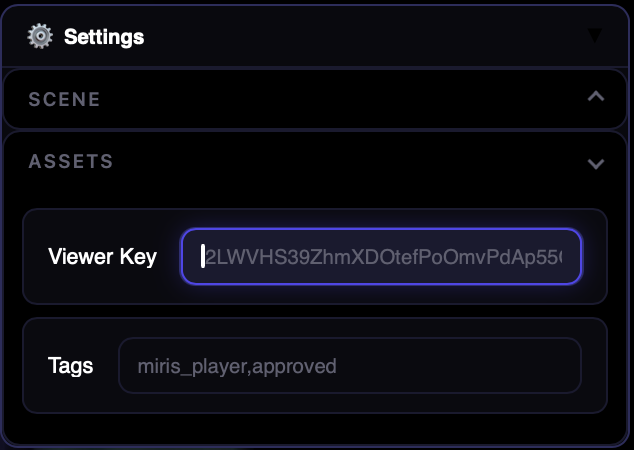Focus the Viewer Key input field
The image size is (634, 450).
(381, 257)
